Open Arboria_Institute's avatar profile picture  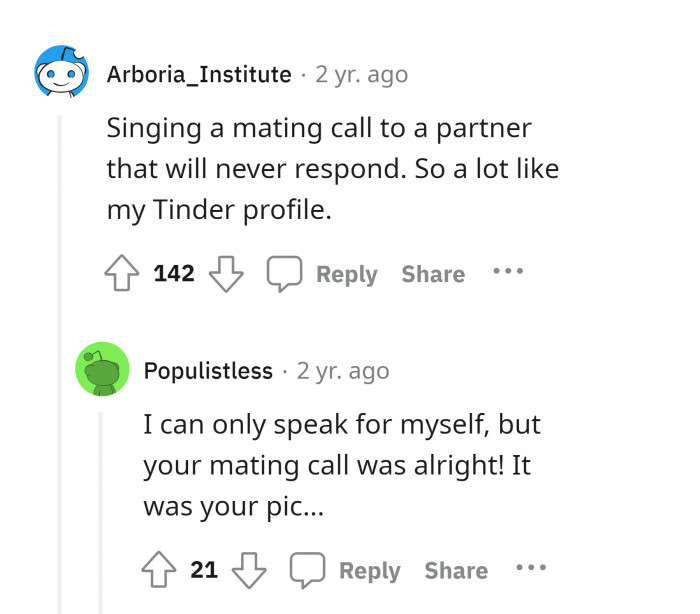(x=61, y=74)
